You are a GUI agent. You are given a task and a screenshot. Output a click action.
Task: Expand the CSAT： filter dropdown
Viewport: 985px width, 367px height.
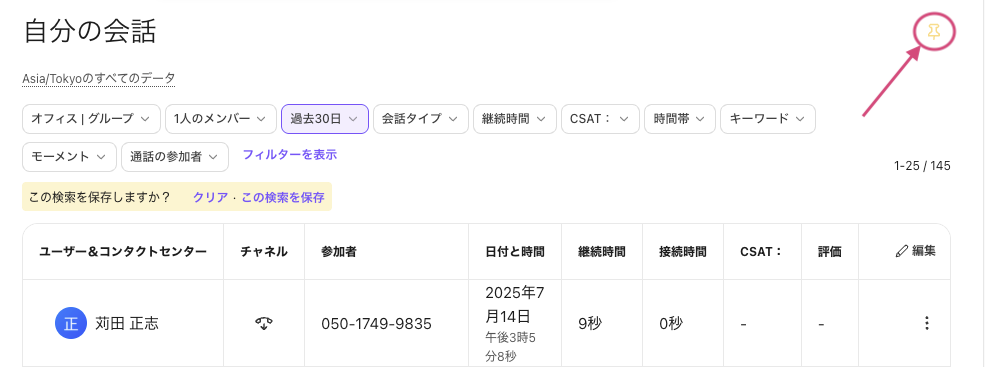[600, 119]
